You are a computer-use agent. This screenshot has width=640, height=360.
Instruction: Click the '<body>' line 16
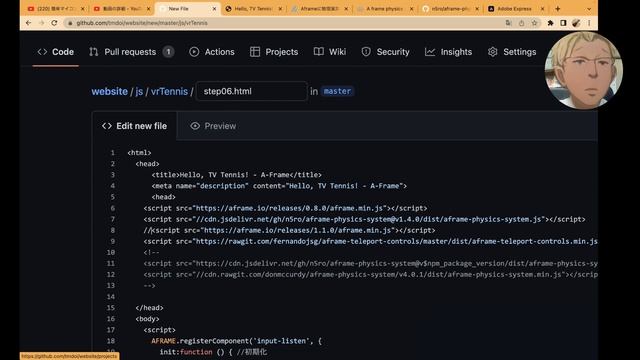[x=147, y=319]
